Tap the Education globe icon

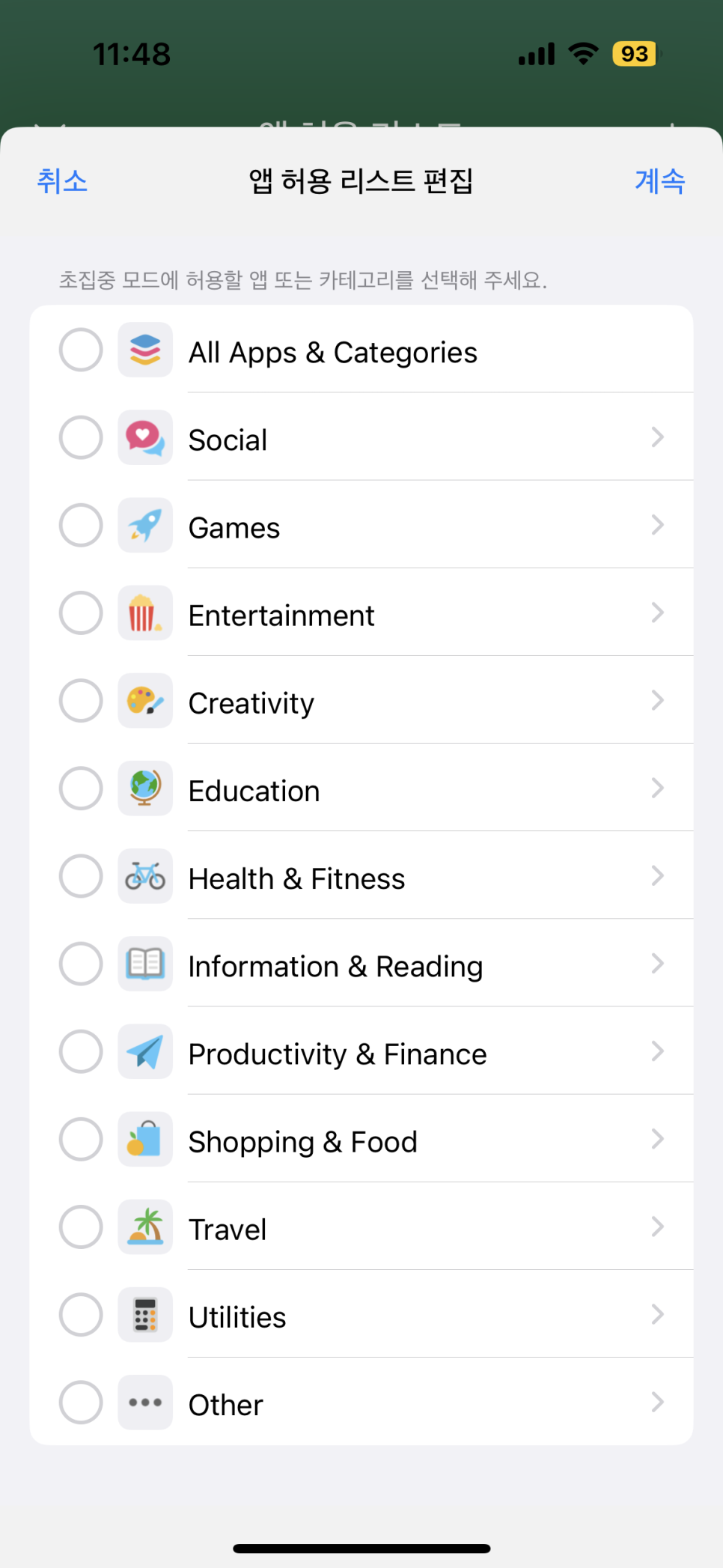tap(145, 788)
